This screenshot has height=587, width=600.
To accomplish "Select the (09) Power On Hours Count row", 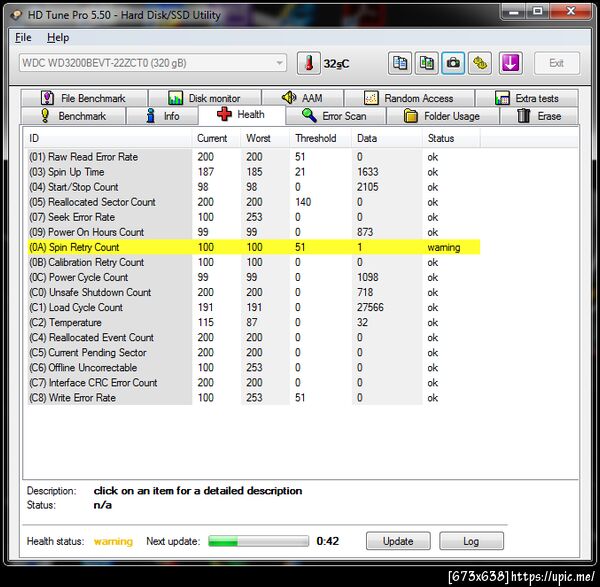I will 254,232.
